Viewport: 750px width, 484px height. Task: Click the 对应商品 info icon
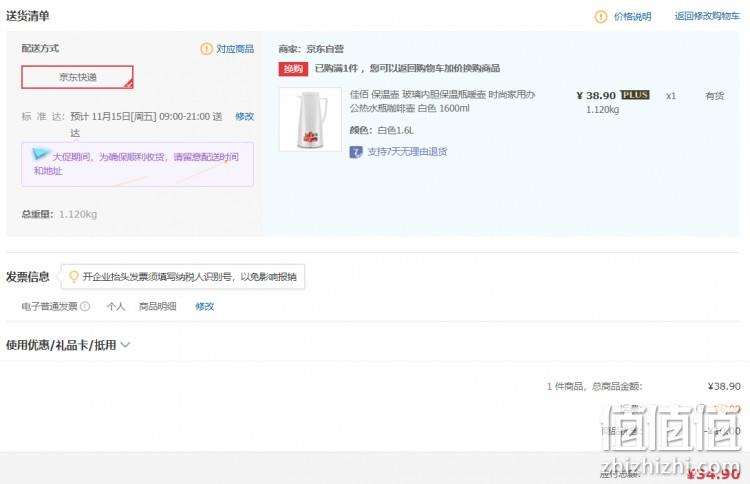tap(206, 49)
